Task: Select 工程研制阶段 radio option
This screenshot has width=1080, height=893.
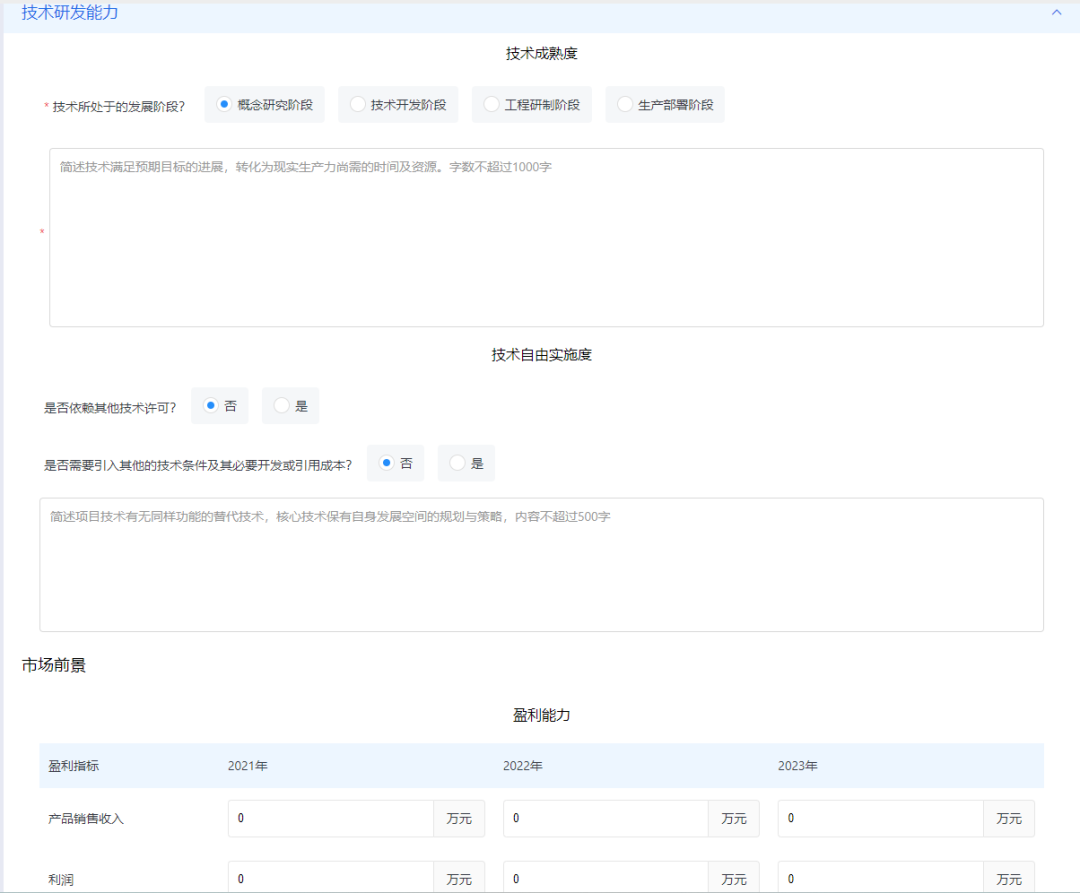Action: 532,105
